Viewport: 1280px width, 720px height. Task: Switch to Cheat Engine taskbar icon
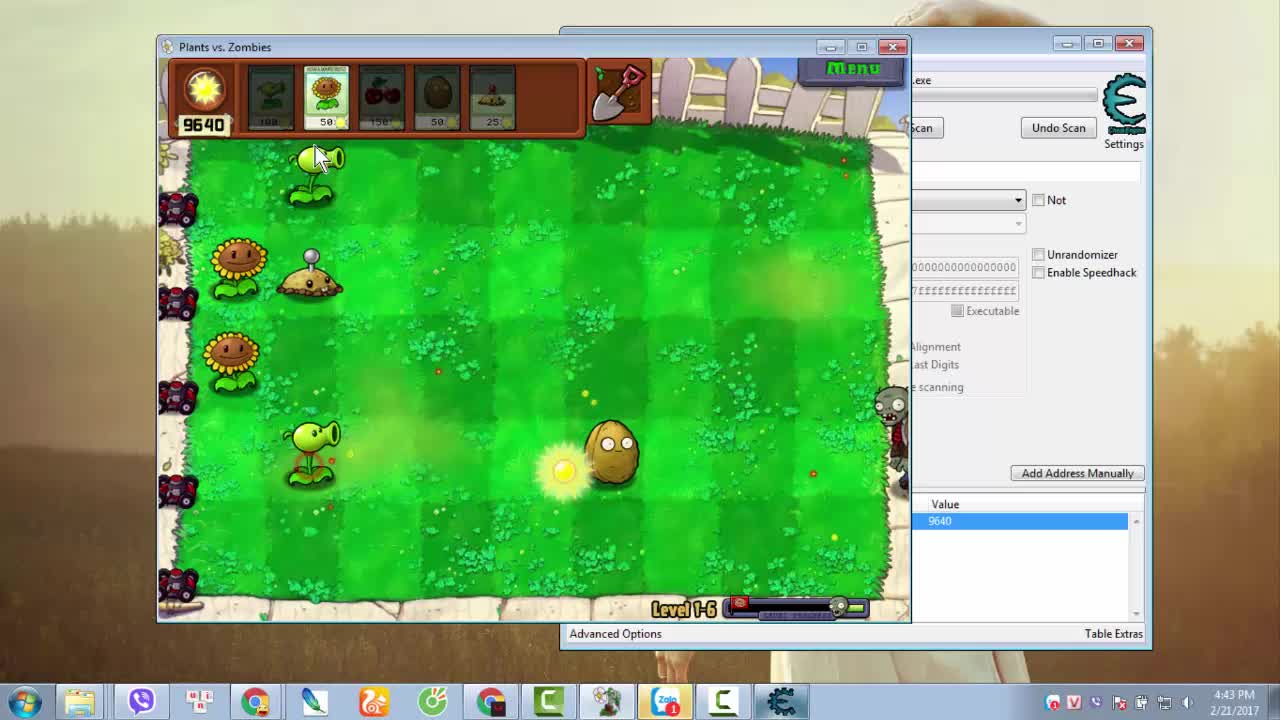tap(782, 701)
